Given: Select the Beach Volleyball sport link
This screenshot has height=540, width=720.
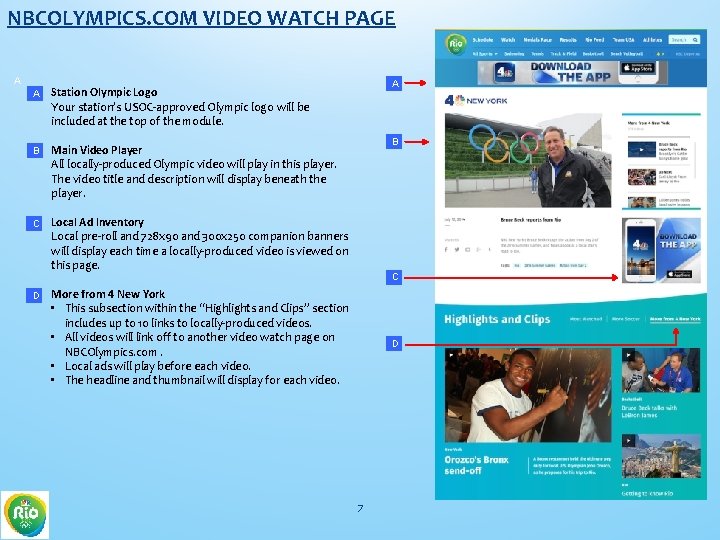Looking at the screenshot, I should click(x=626, y=54).
